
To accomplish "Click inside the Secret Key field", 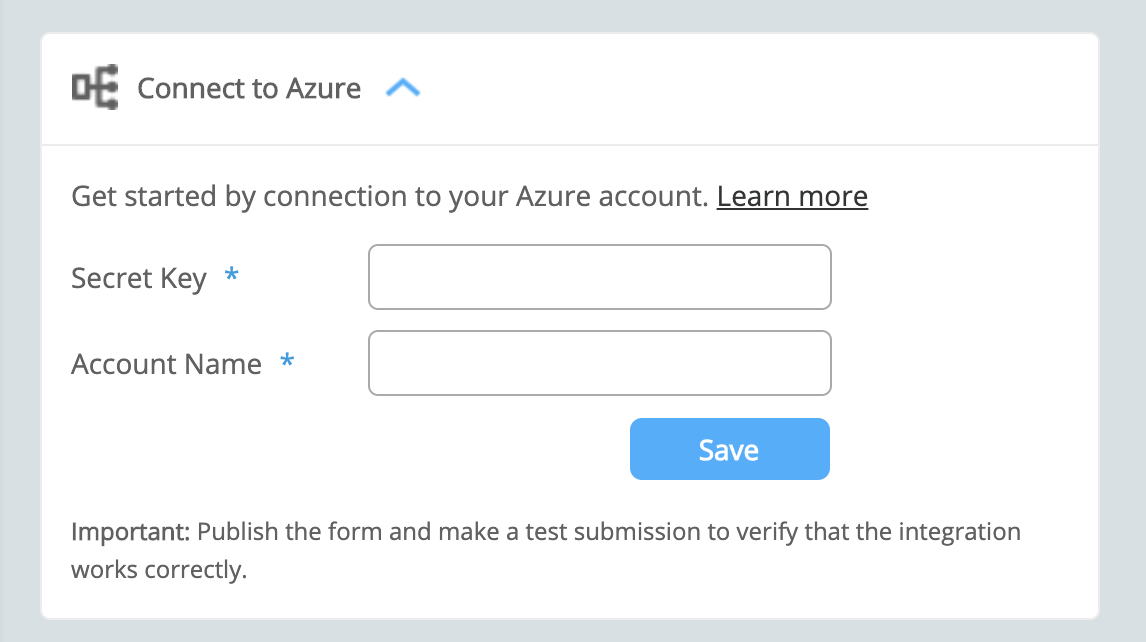I will [x=599, y=277].
